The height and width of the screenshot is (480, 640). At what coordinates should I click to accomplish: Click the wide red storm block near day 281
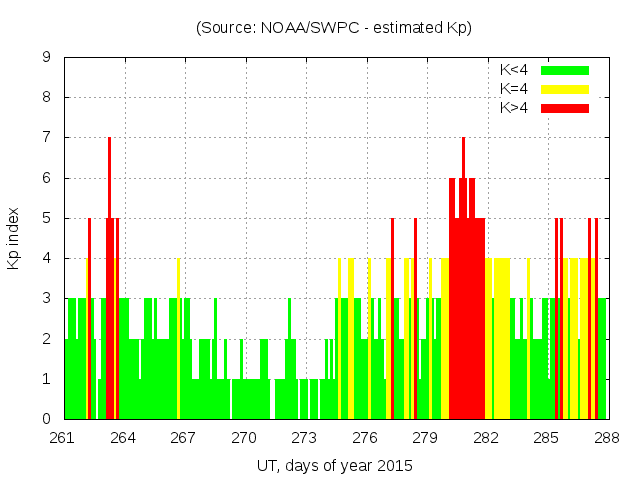(x=468, y=320)
